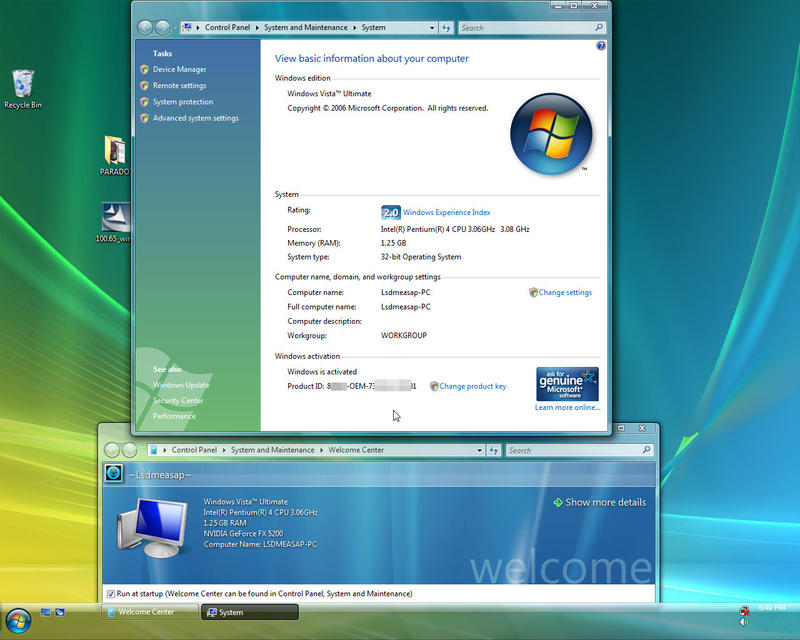
Task: Click the System address bar computer icon
Action: [x=187, y=28]
